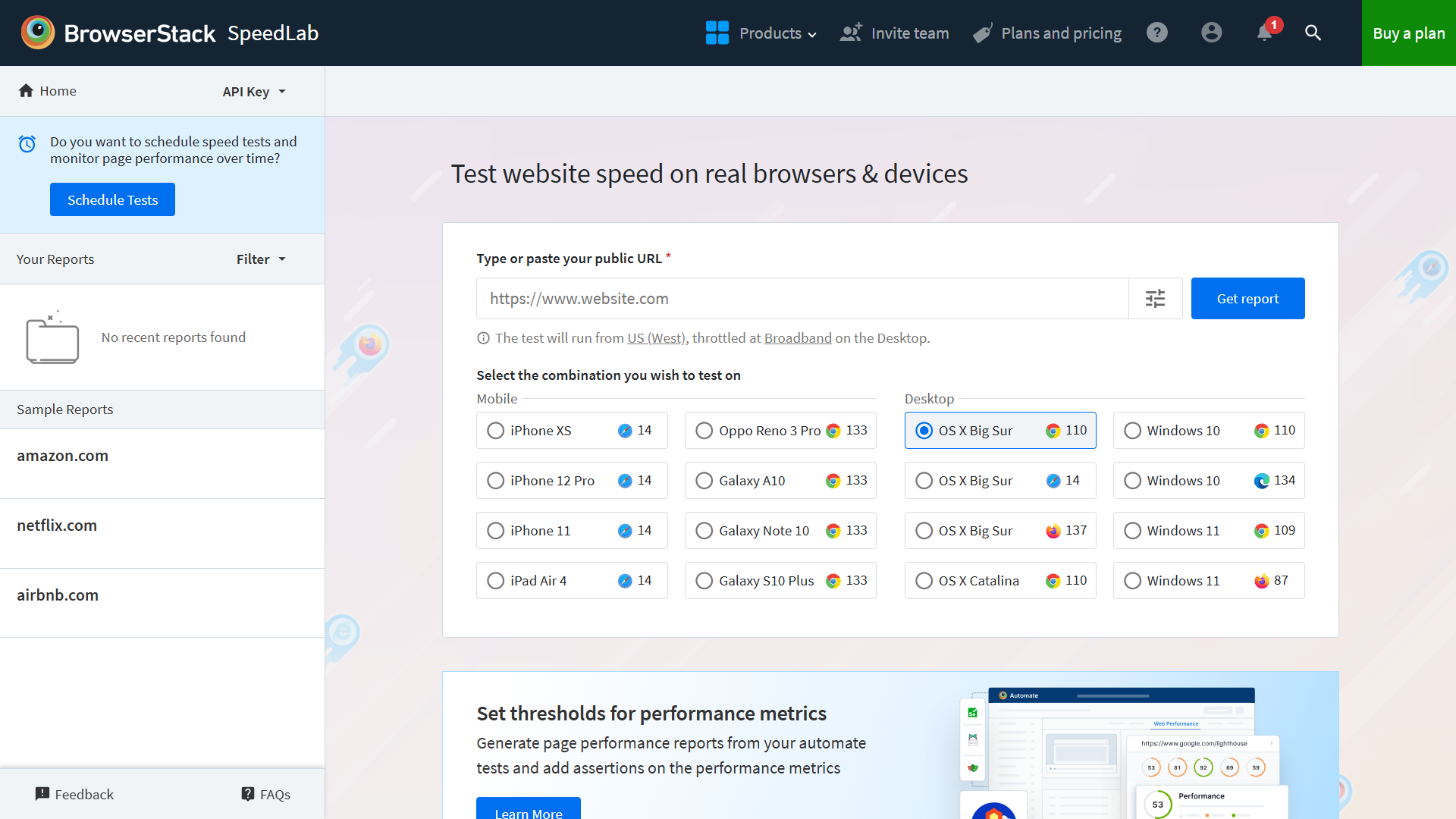The image size is (1456, 819).
Task: Open Invite team menu item
Action: [x=895, y=33]
